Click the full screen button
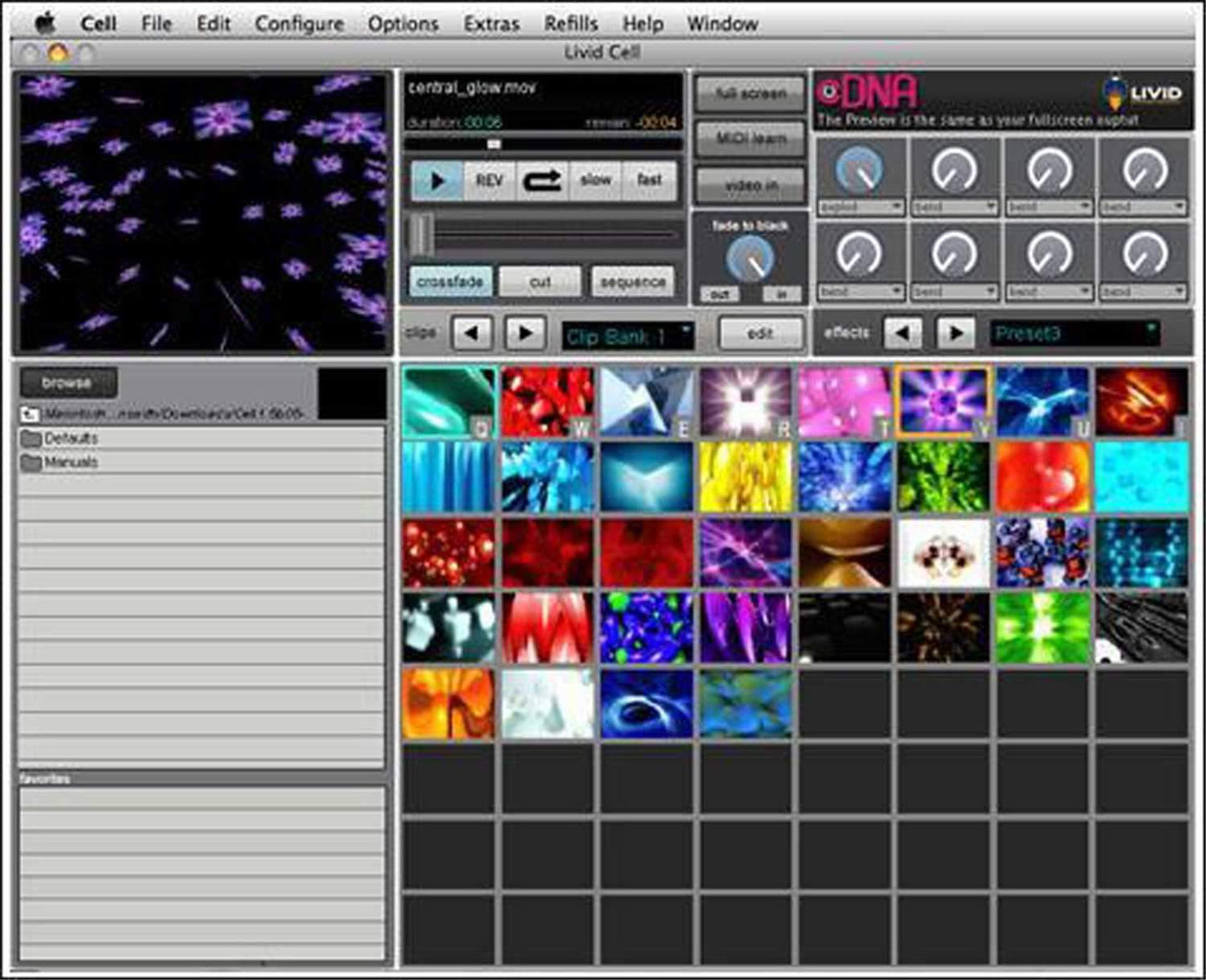 (750, 93)
